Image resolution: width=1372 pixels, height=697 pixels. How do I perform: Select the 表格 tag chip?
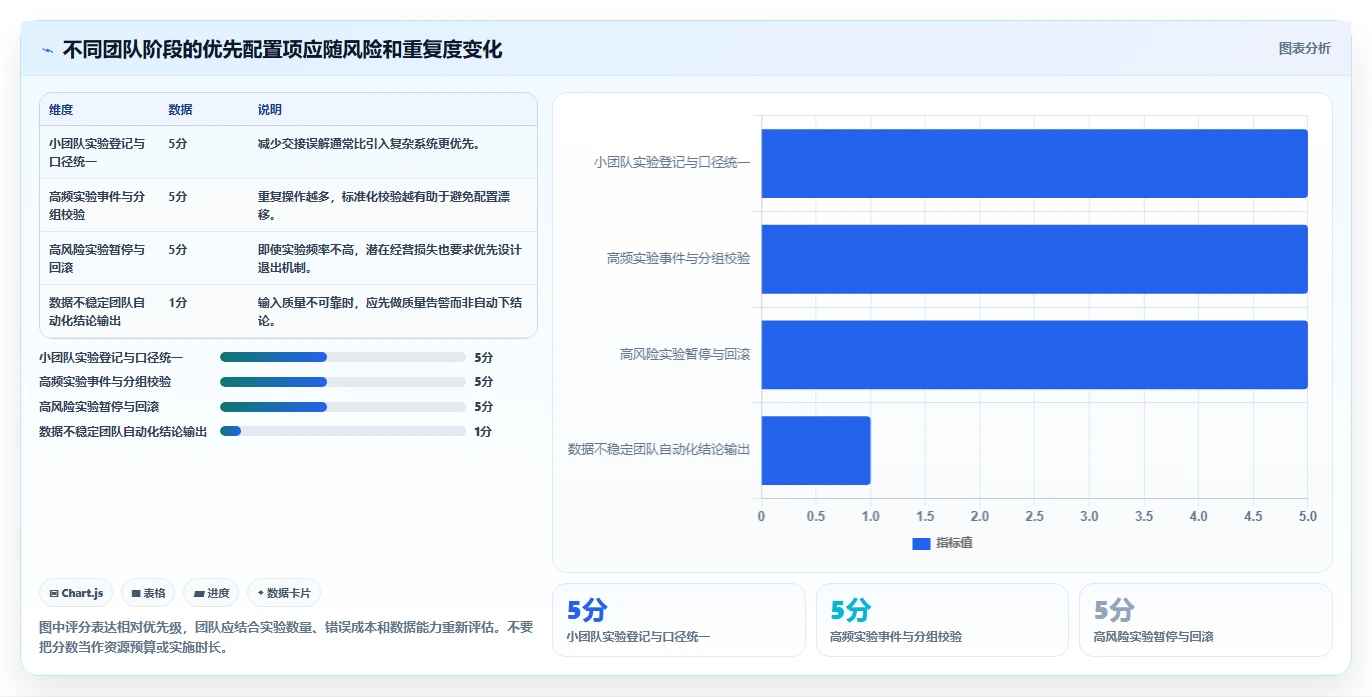(148, 593)
